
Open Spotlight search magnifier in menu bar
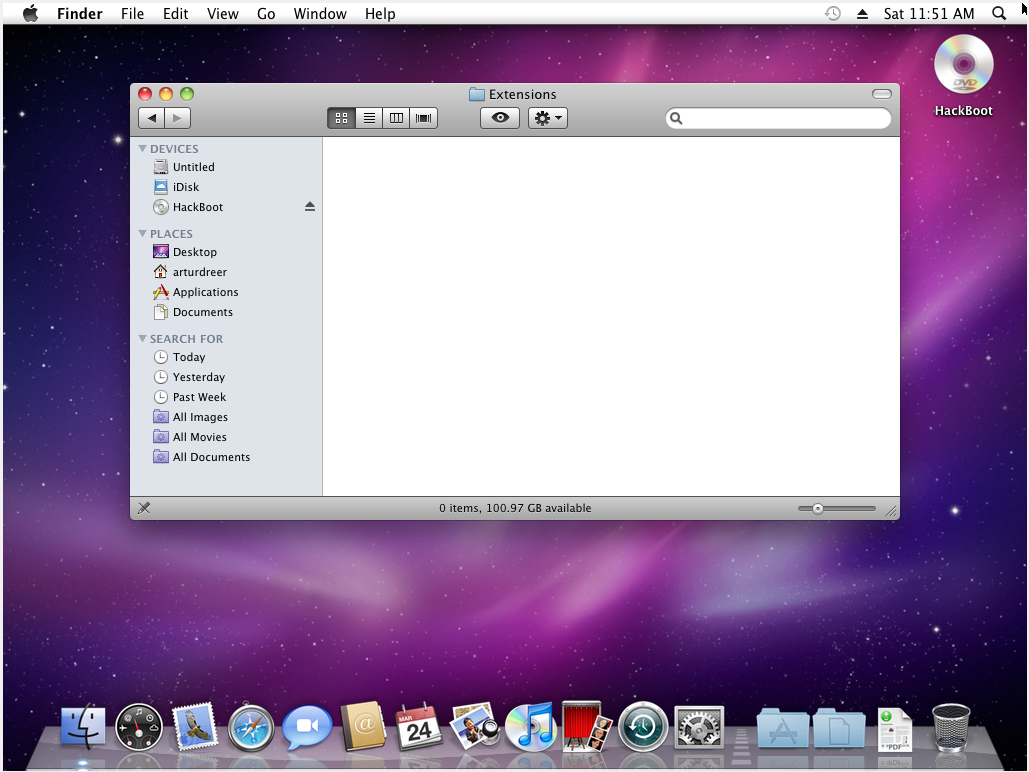pos(998,14)
